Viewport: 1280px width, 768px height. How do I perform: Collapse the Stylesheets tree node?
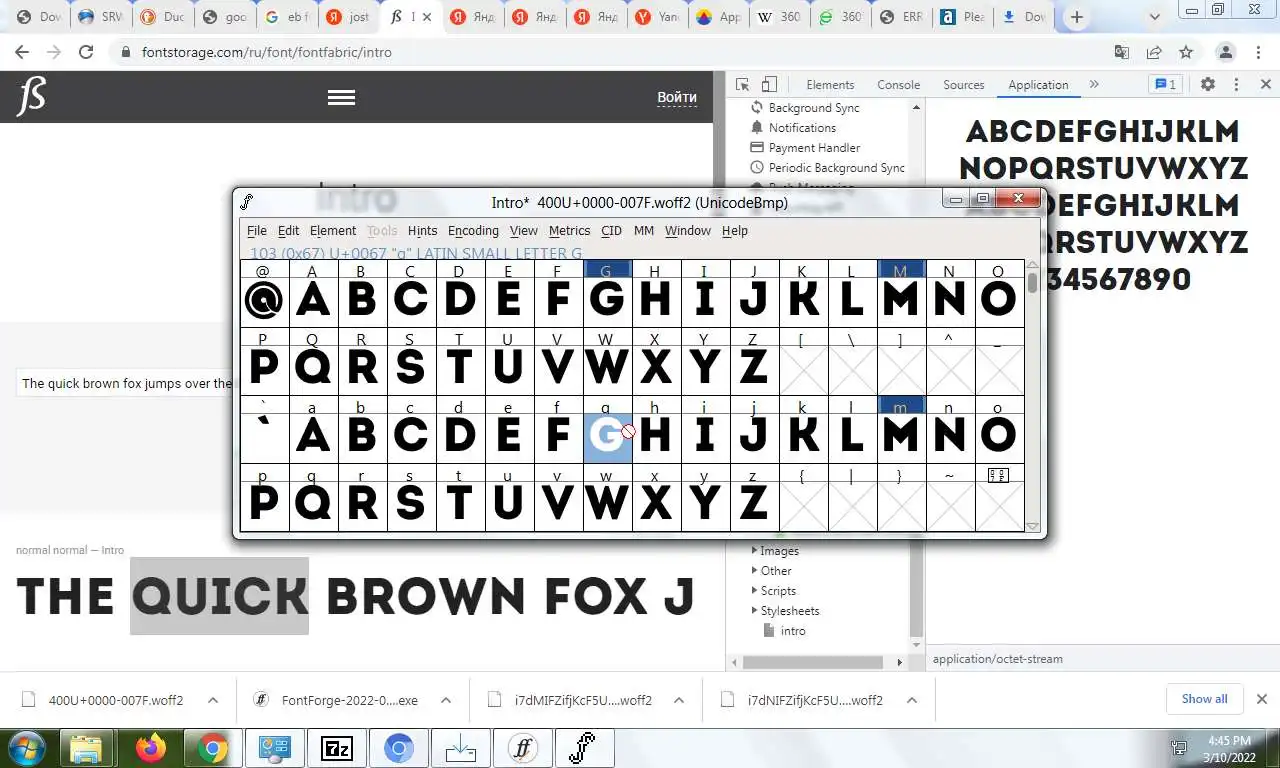[755, 611]
